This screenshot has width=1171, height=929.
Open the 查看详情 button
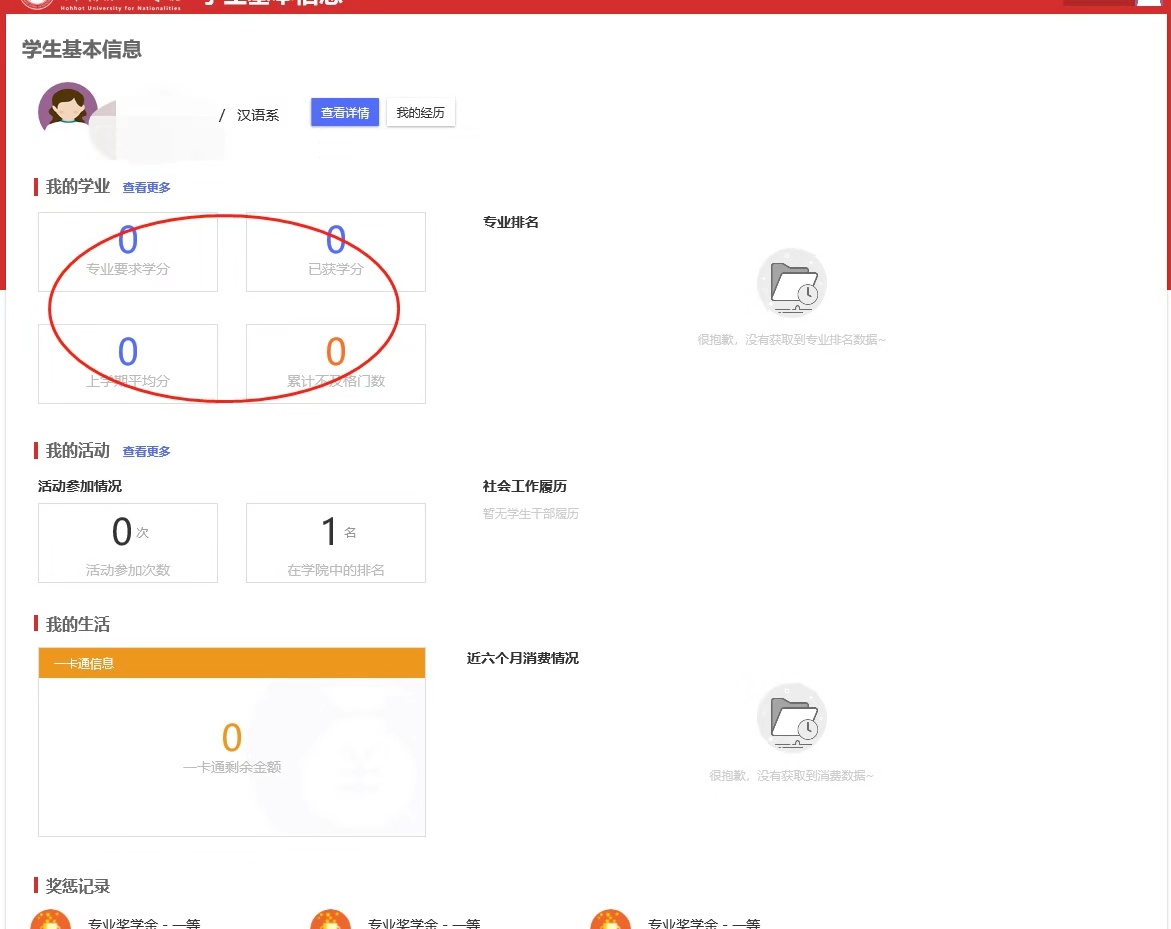[345, 113]
